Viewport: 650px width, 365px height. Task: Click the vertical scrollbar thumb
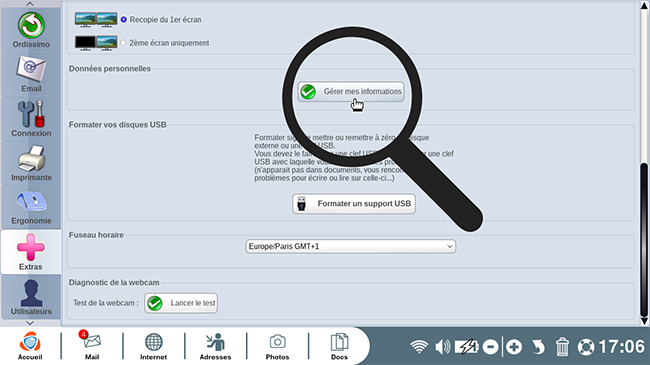click(644, 239)
